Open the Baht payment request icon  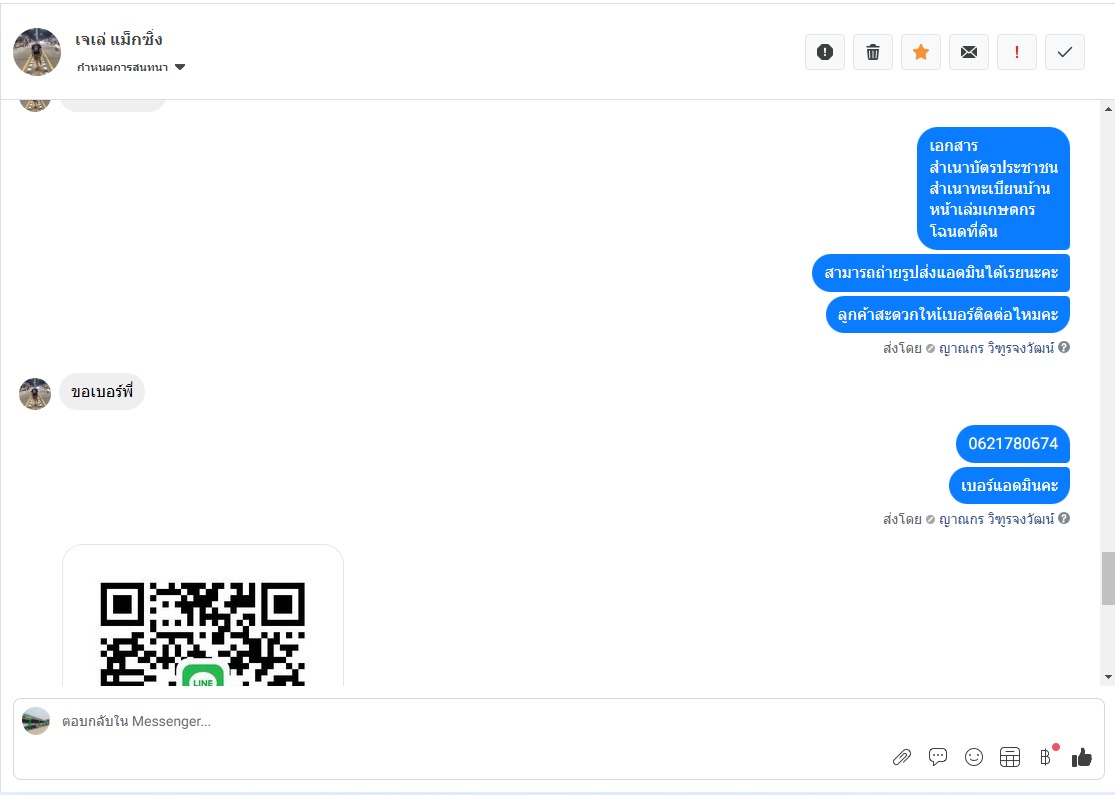pos(1045,757)
